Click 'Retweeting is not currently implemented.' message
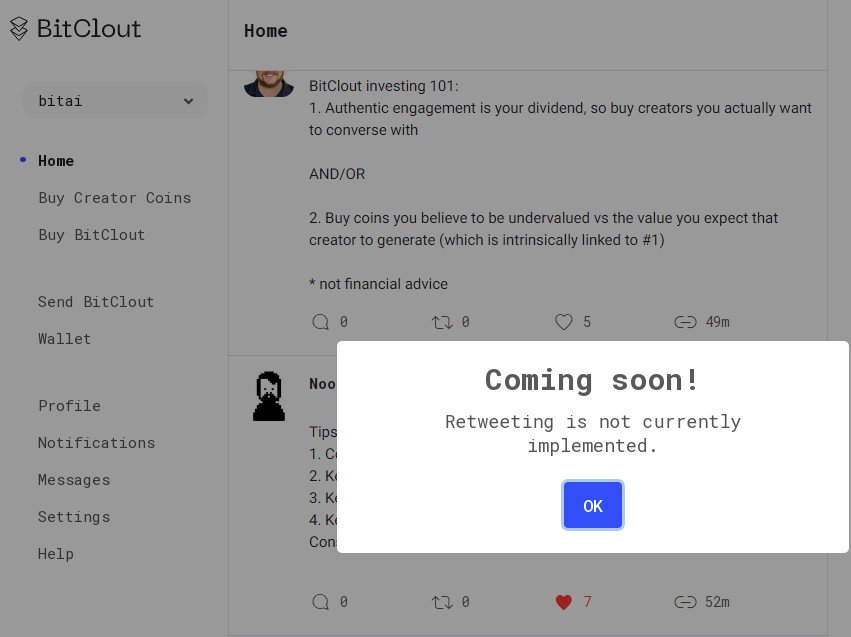 [x=593, y=434]
